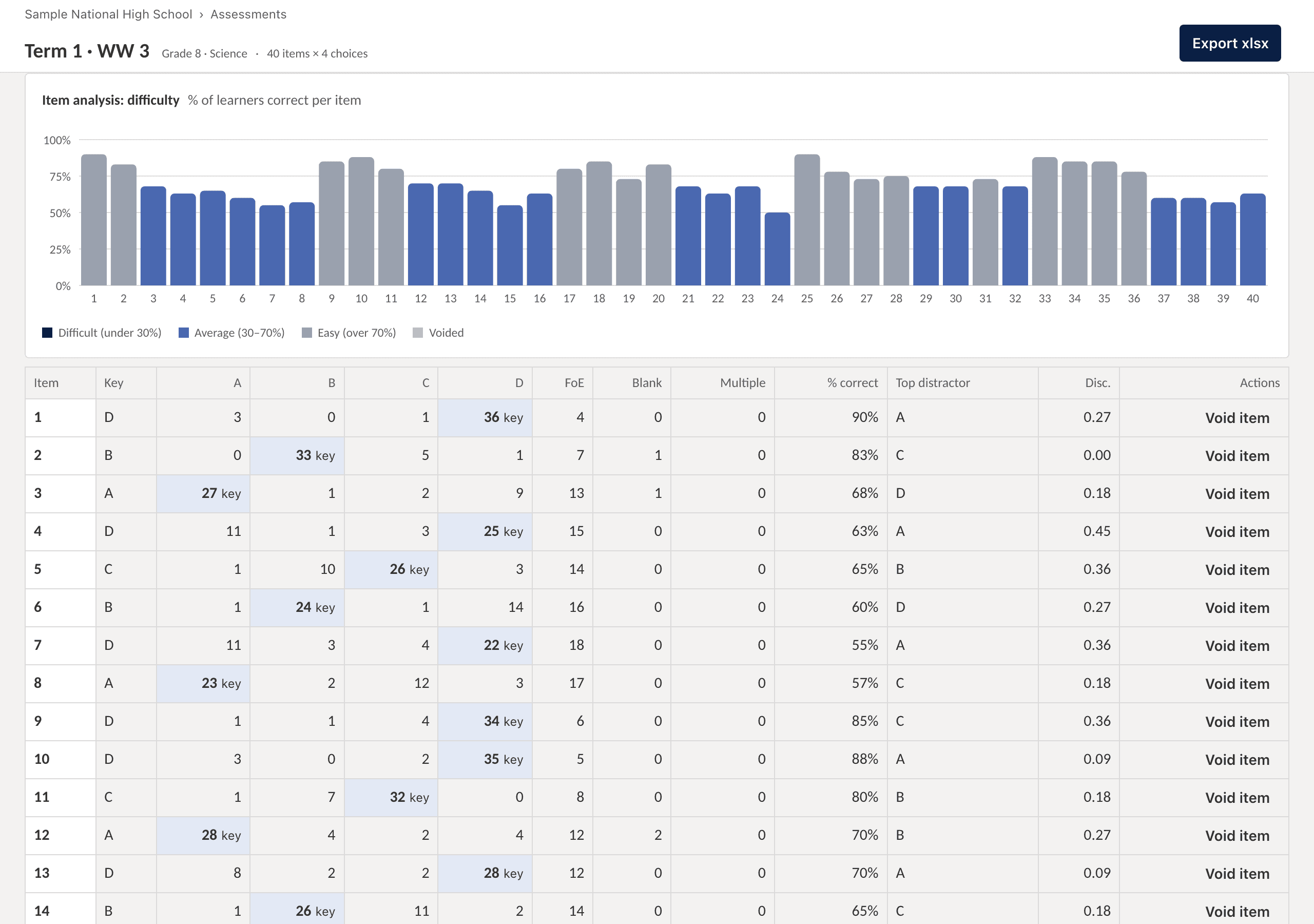Screen dimensions: 1314x924
Task: Select the chart bar for item 40
Action: pos(1253,239)
